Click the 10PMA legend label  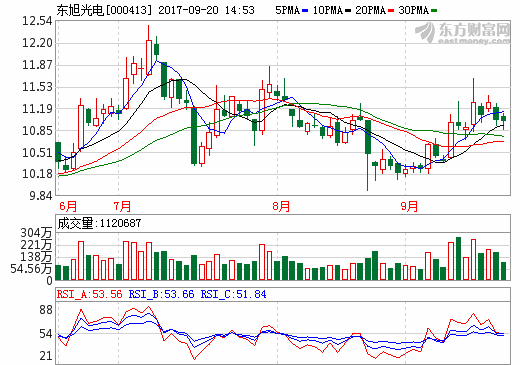[x=328, y=10]
